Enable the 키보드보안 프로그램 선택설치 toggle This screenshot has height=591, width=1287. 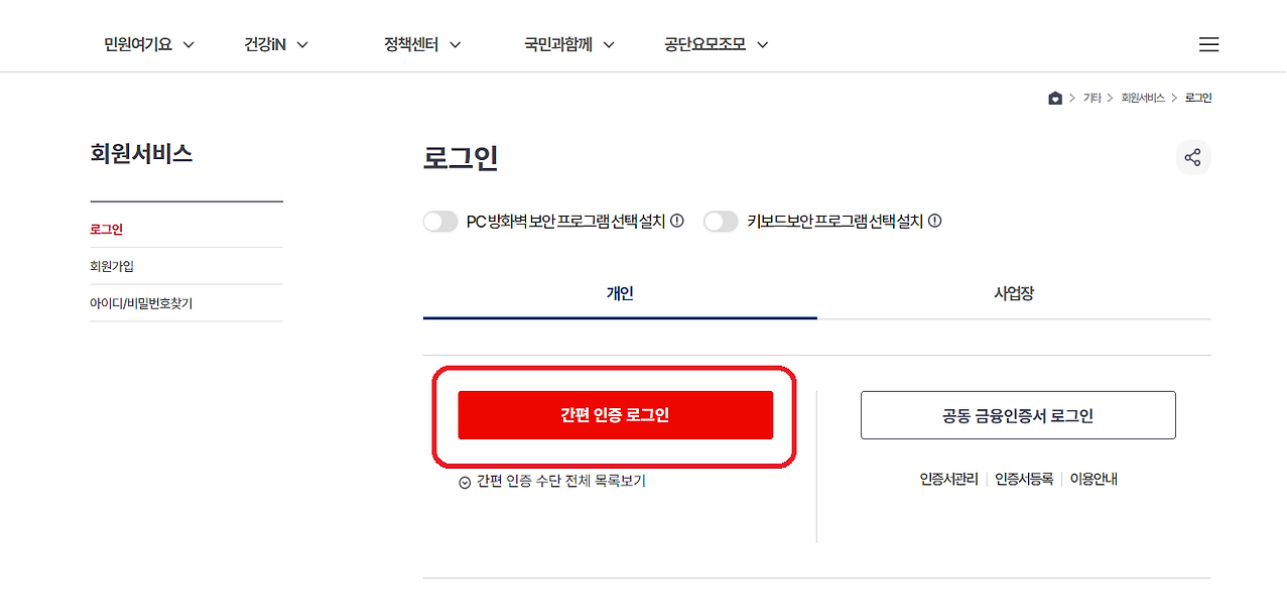(x=721, y=221)
